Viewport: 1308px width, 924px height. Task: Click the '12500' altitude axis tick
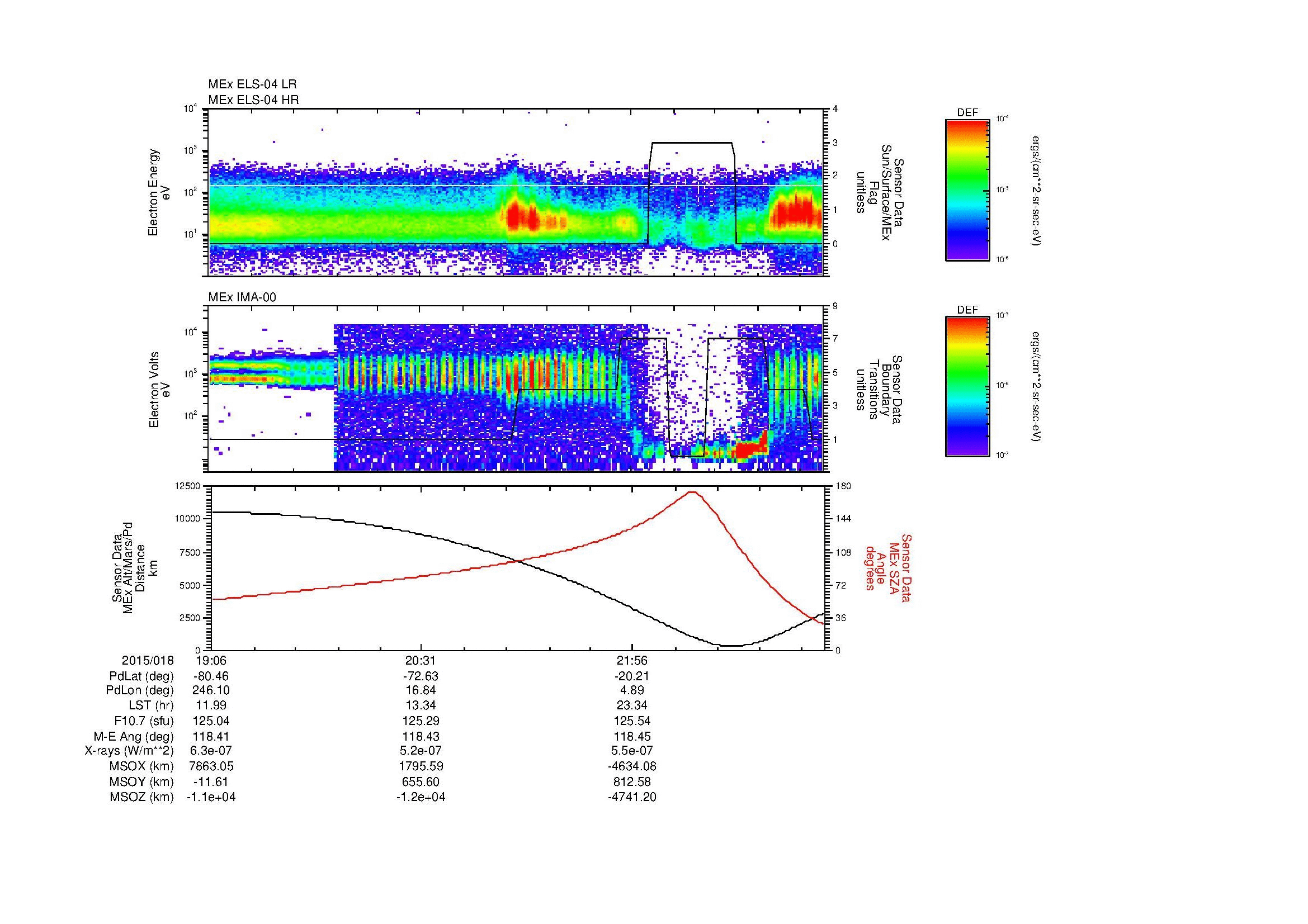[x=187, y=486]
